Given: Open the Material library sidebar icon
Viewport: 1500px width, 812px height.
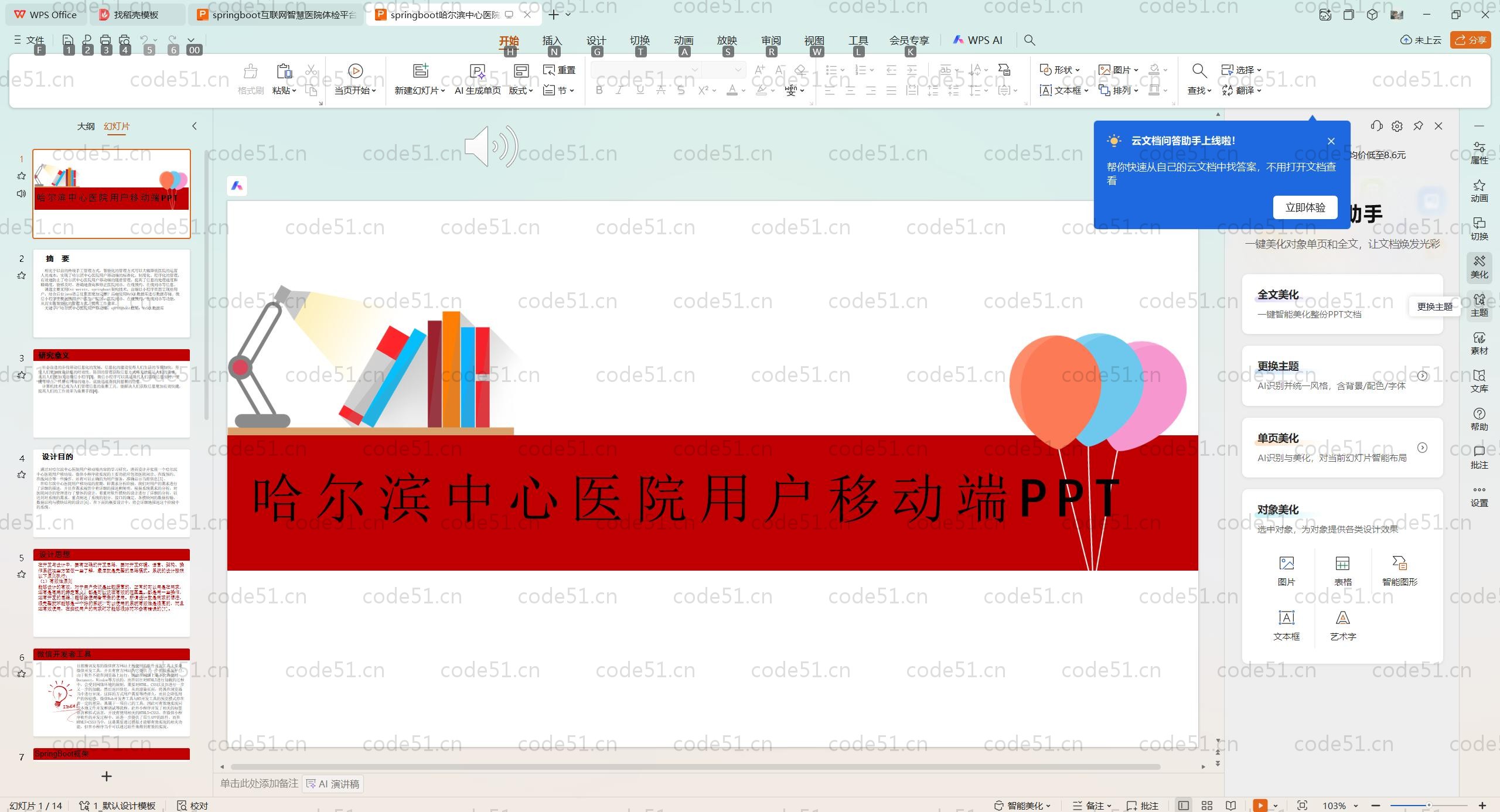Looking at the screenshot, I should (1479, 343).
